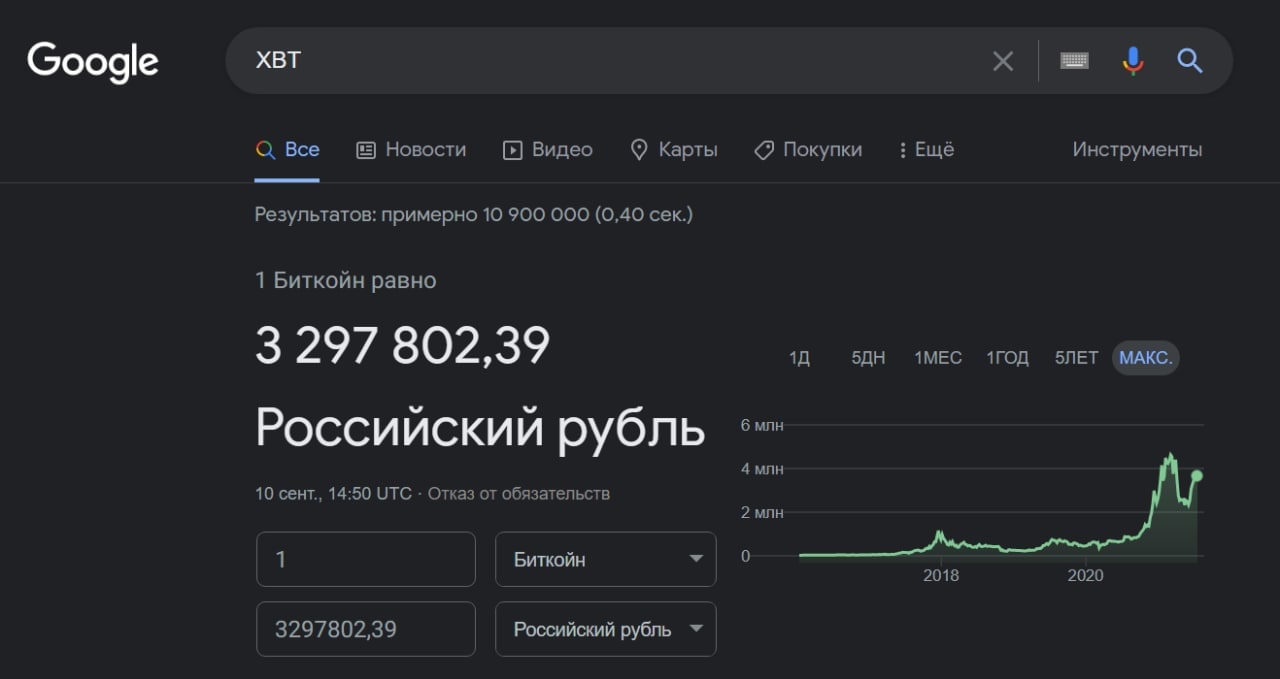The height and width of the screenshot is (679, 1280).
Task: Click the 2018 label on chart axis
Action: tap(941, 576)
